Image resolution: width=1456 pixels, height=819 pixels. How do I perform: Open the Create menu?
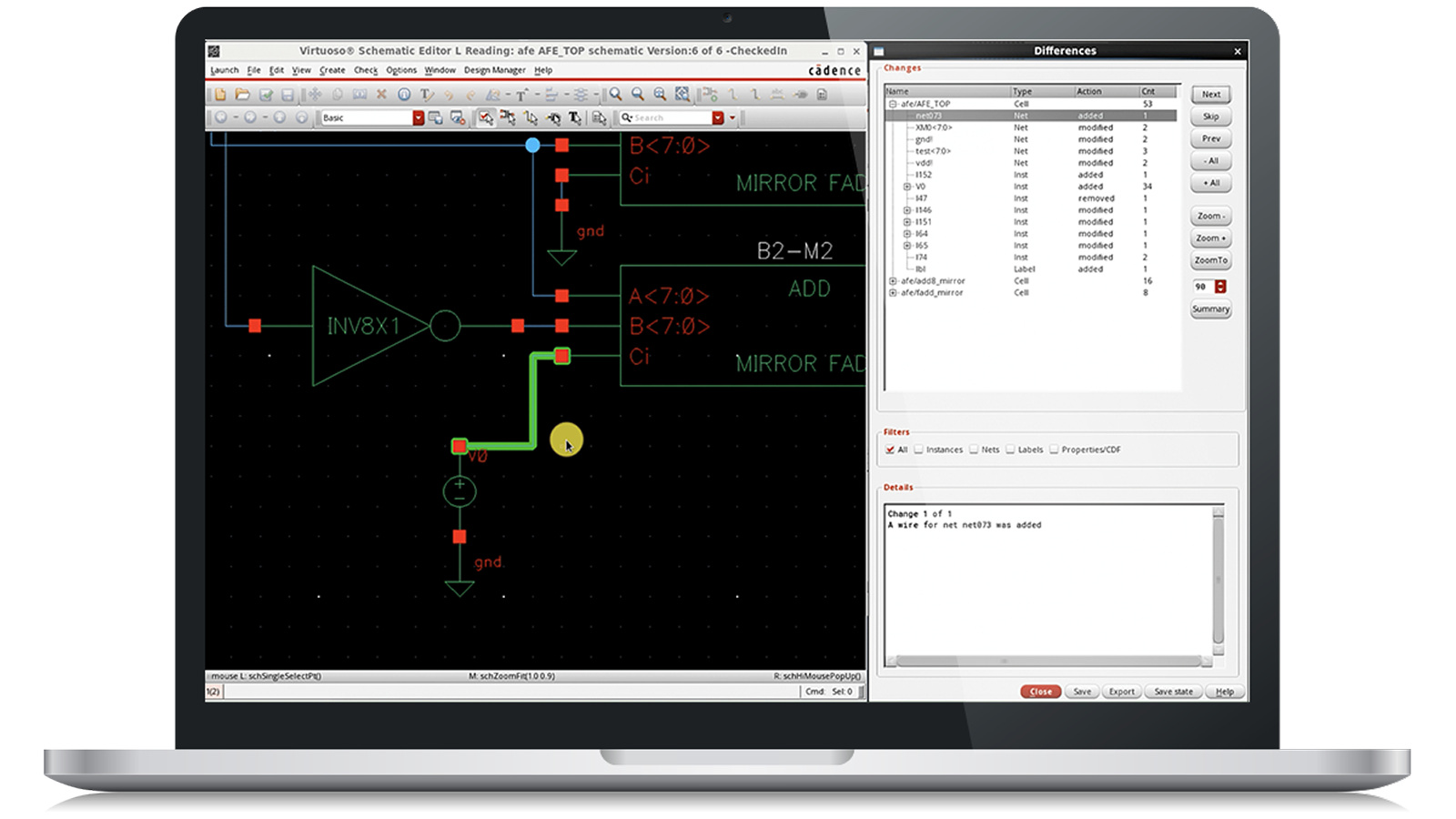click(x=332, y=70)
